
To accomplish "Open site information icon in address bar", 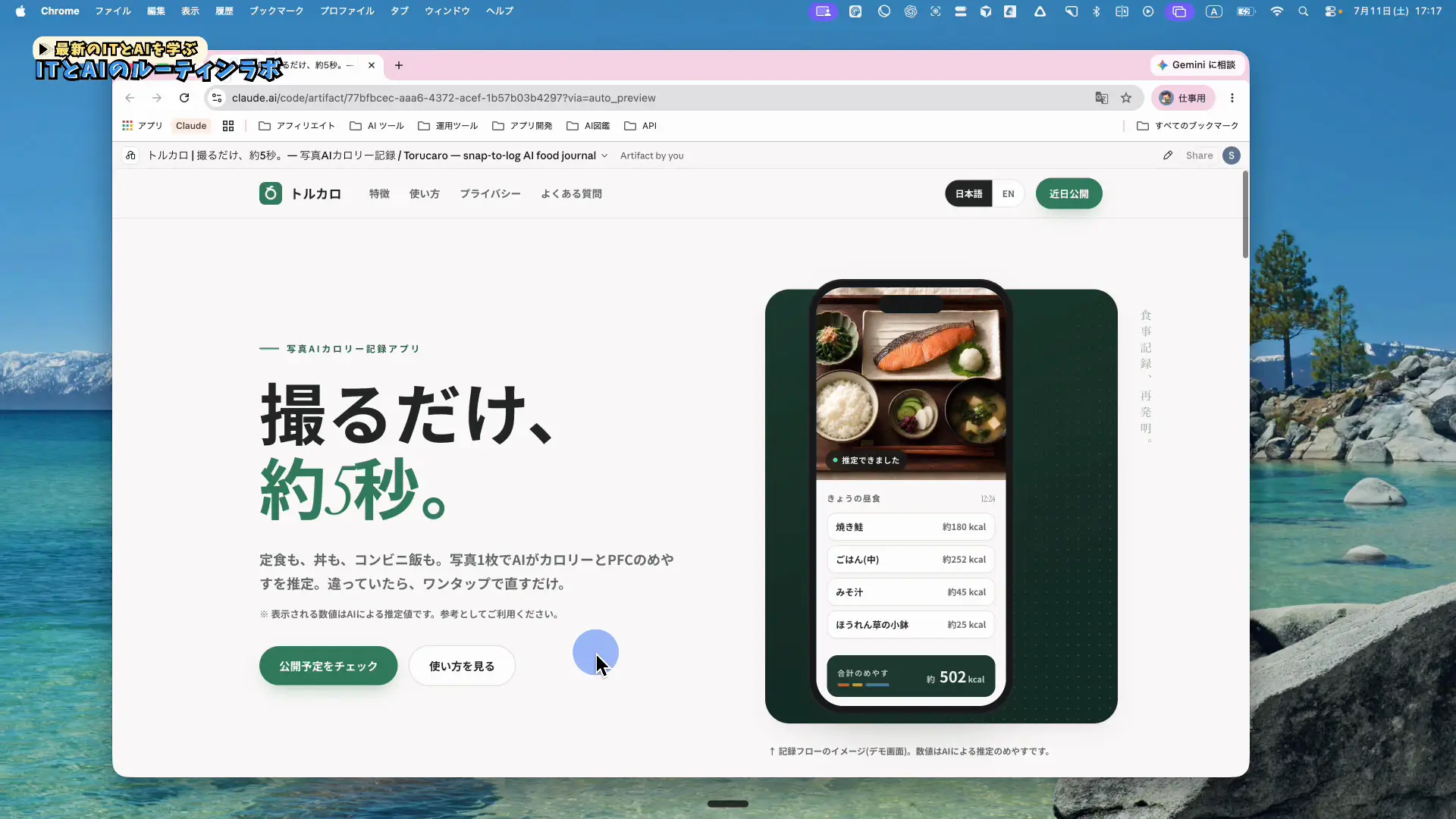I will [x=217, y=98].
